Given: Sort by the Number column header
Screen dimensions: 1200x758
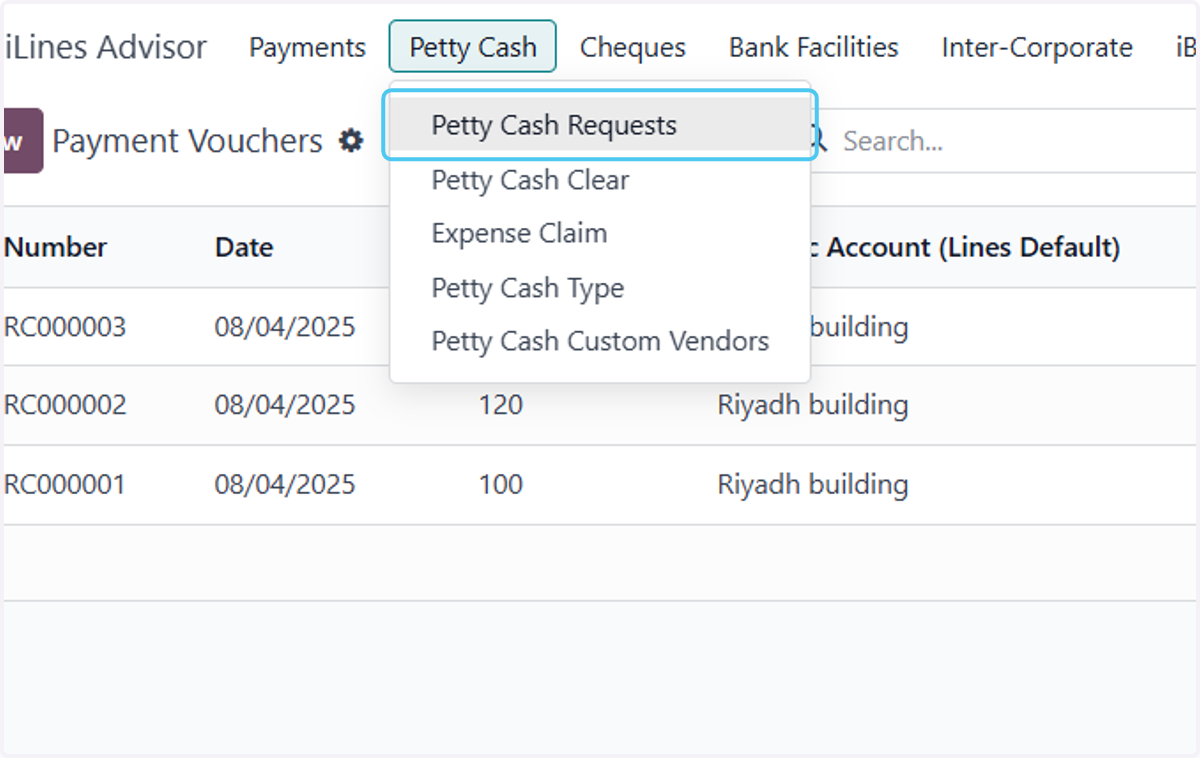Looking at the screenshot, I should 56,247.
